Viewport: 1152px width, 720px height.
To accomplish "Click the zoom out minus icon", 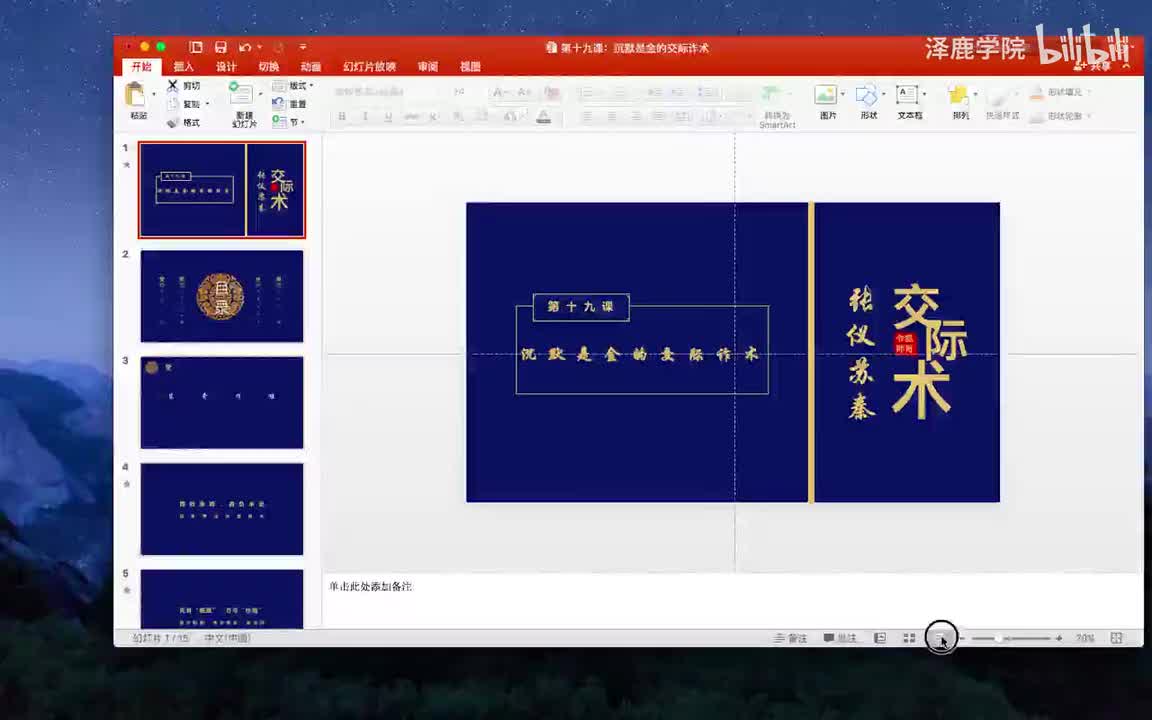I will [962, 638].
